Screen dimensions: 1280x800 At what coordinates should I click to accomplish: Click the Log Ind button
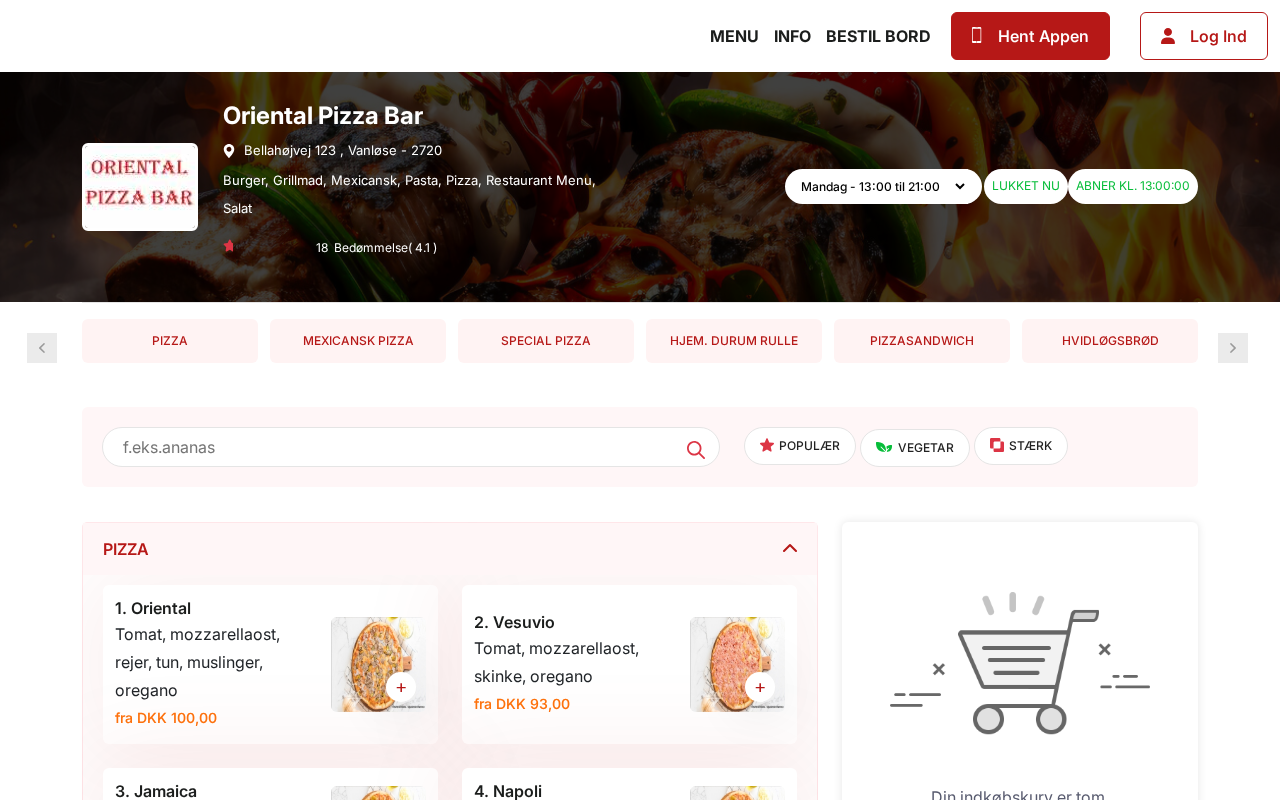pos(1204,36)
